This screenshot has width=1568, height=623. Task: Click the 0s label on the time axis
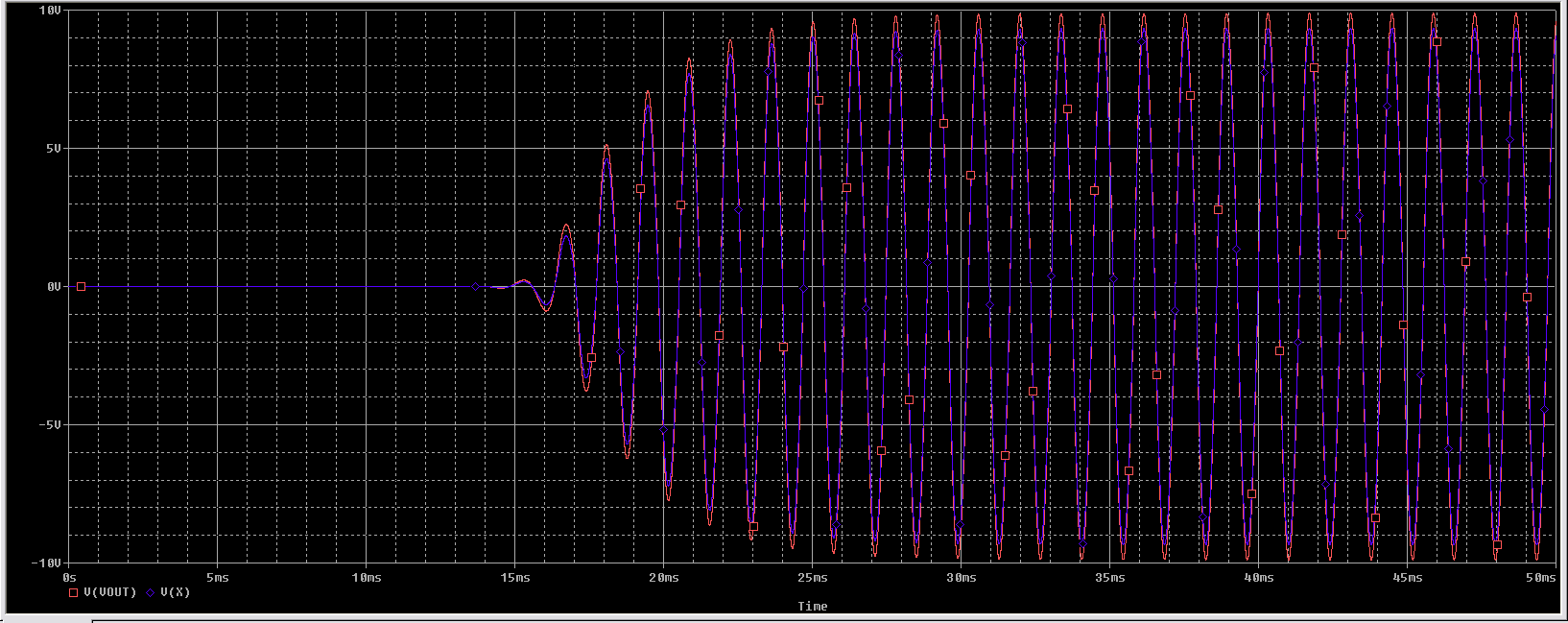pos(69,578)
